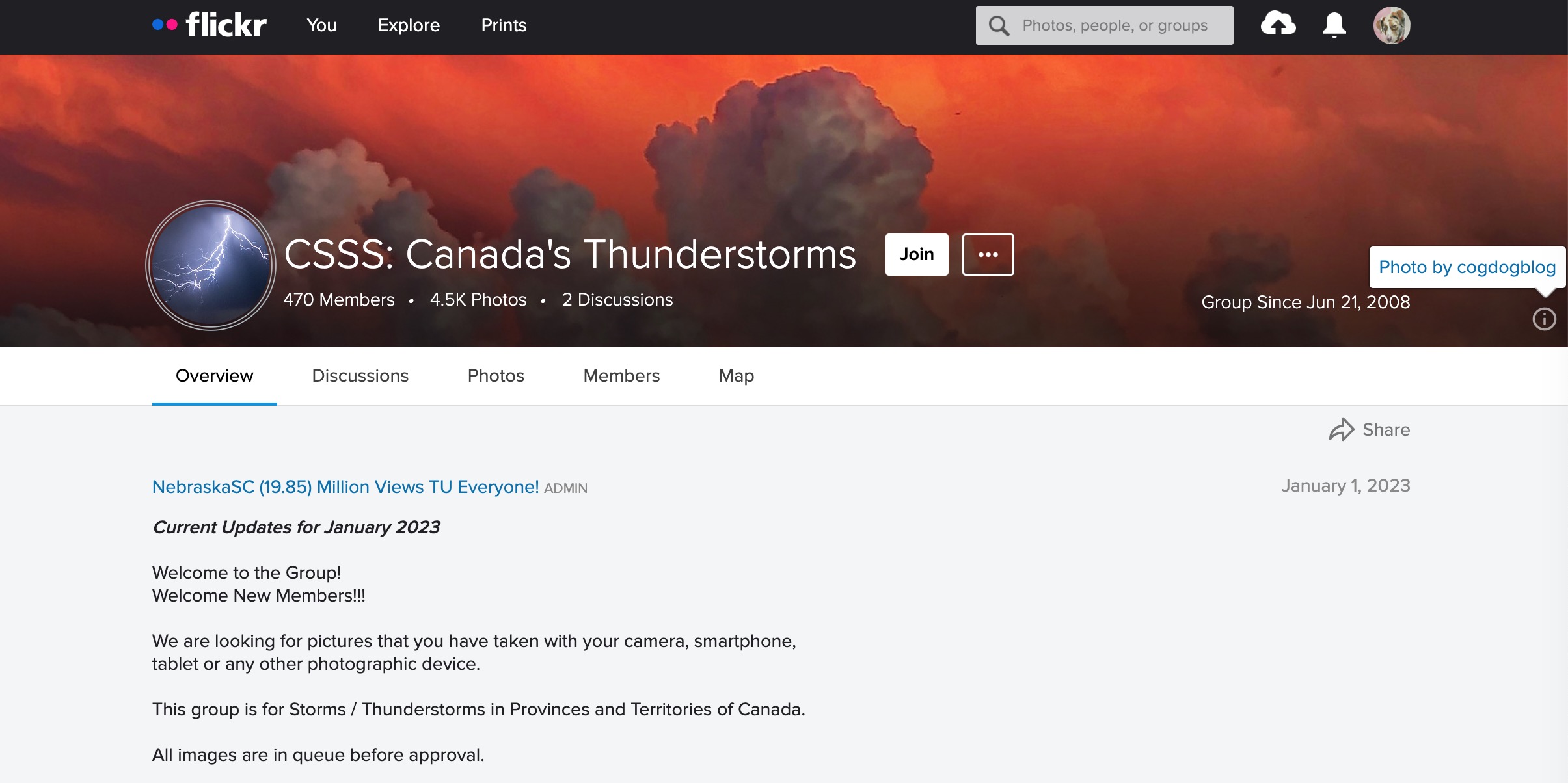The height and width of the screenshot is (783, 1568).
Task: Switch to the Map tab
Action: tap(736, 376)
